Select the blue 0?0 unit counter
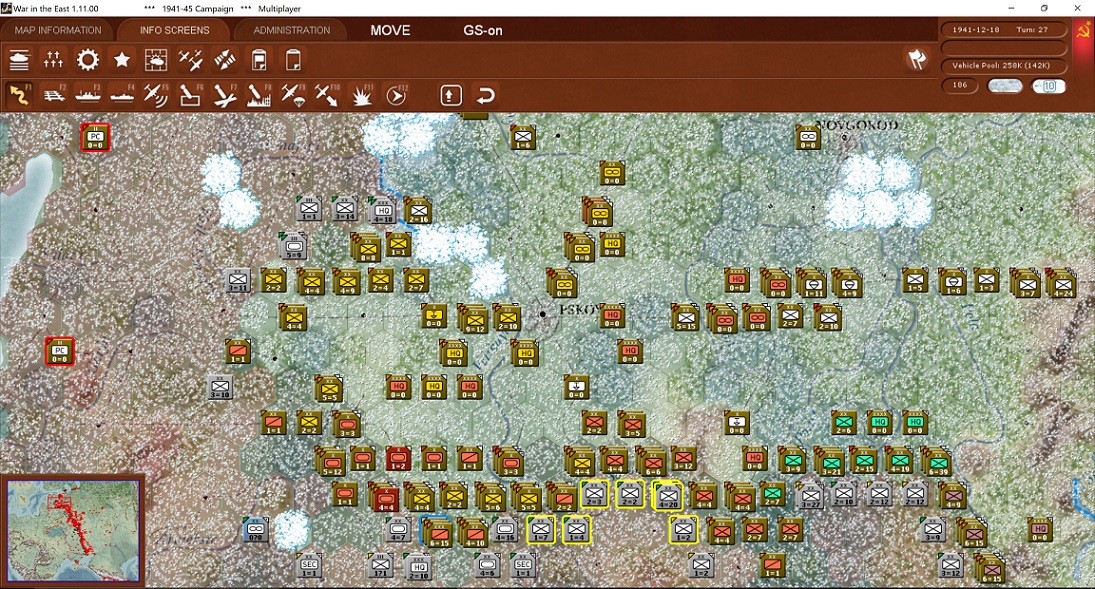 [256, 530]
